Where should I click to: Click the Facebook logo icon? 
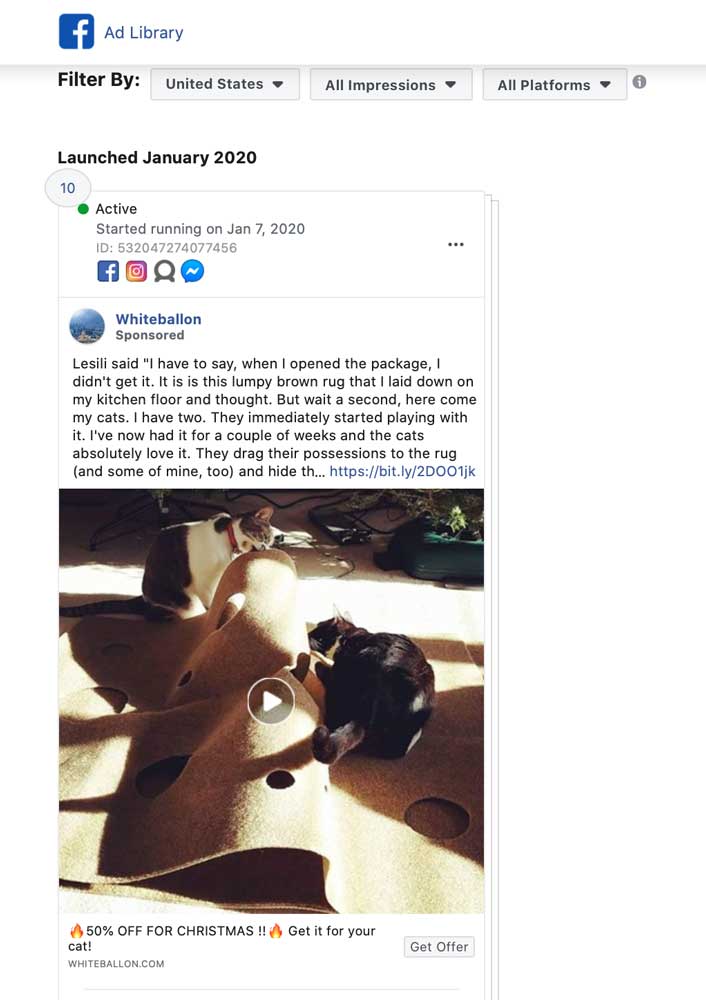(x=77, y=31)
